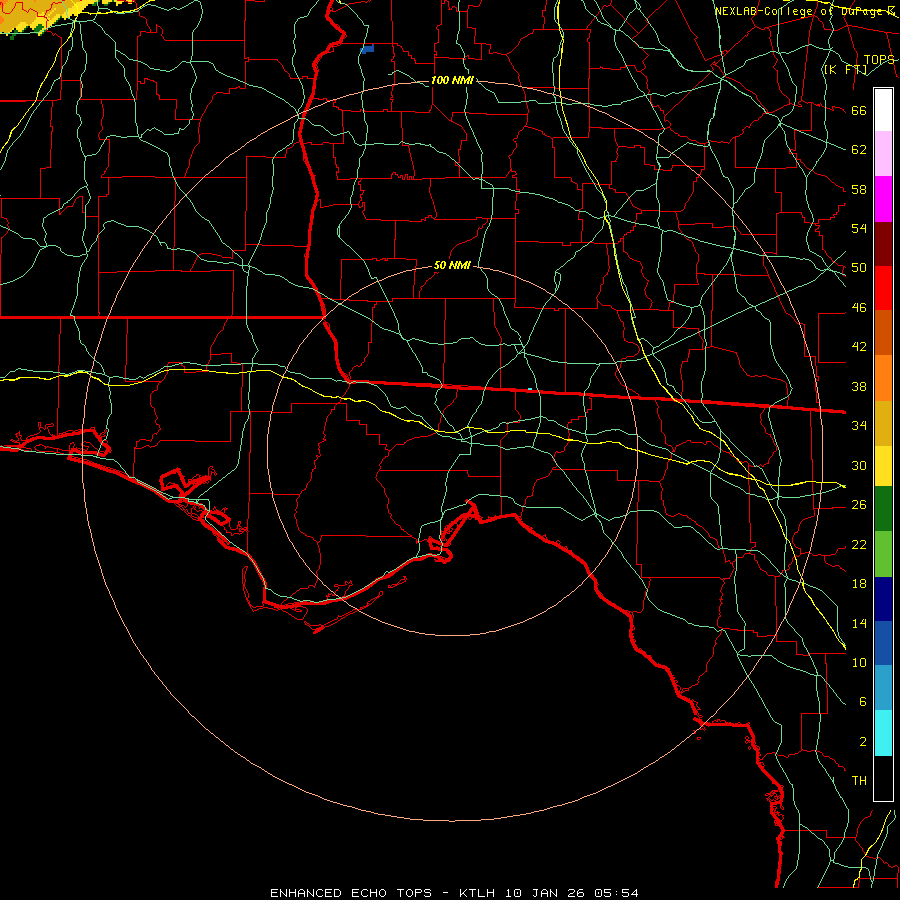Click the '50 NMI' range ring label
Viewport: 900px width, 900px height.
point(452,265)
